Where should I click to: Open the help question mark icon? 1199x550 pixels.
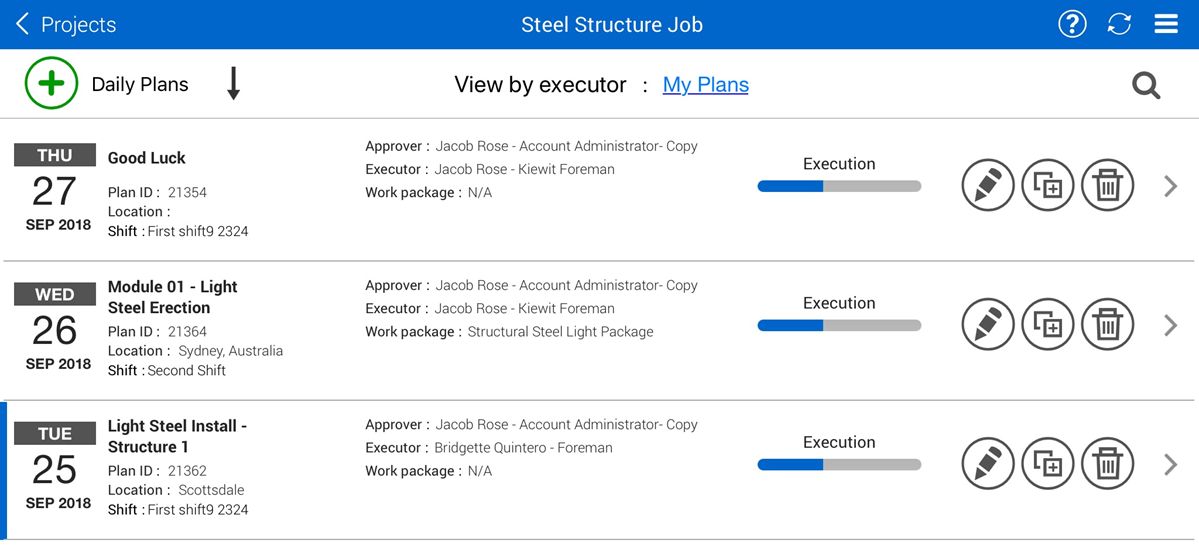1072,25
